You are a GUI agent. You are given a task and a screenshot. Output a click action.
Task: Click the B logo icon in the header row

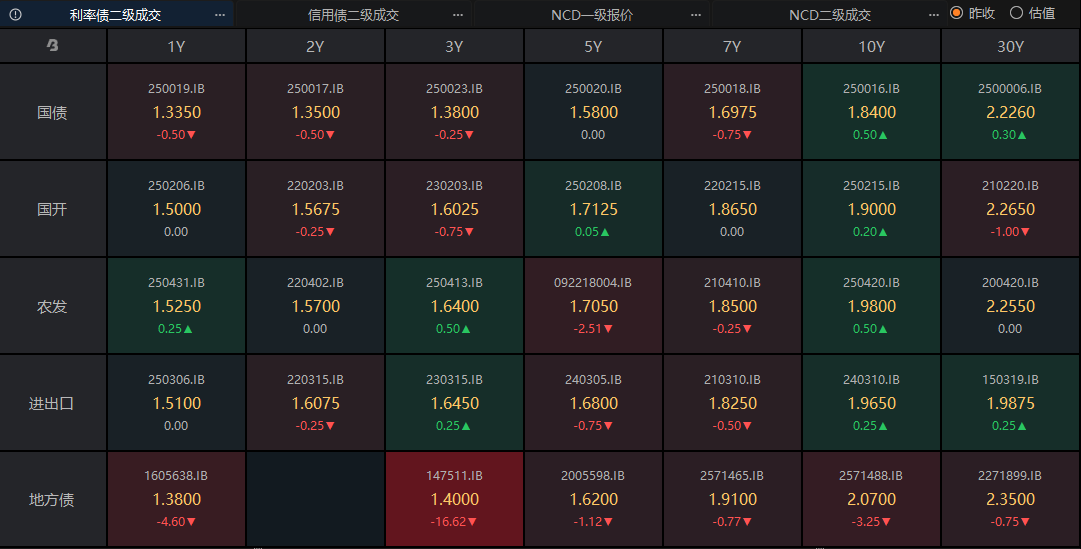coord(53,46)
